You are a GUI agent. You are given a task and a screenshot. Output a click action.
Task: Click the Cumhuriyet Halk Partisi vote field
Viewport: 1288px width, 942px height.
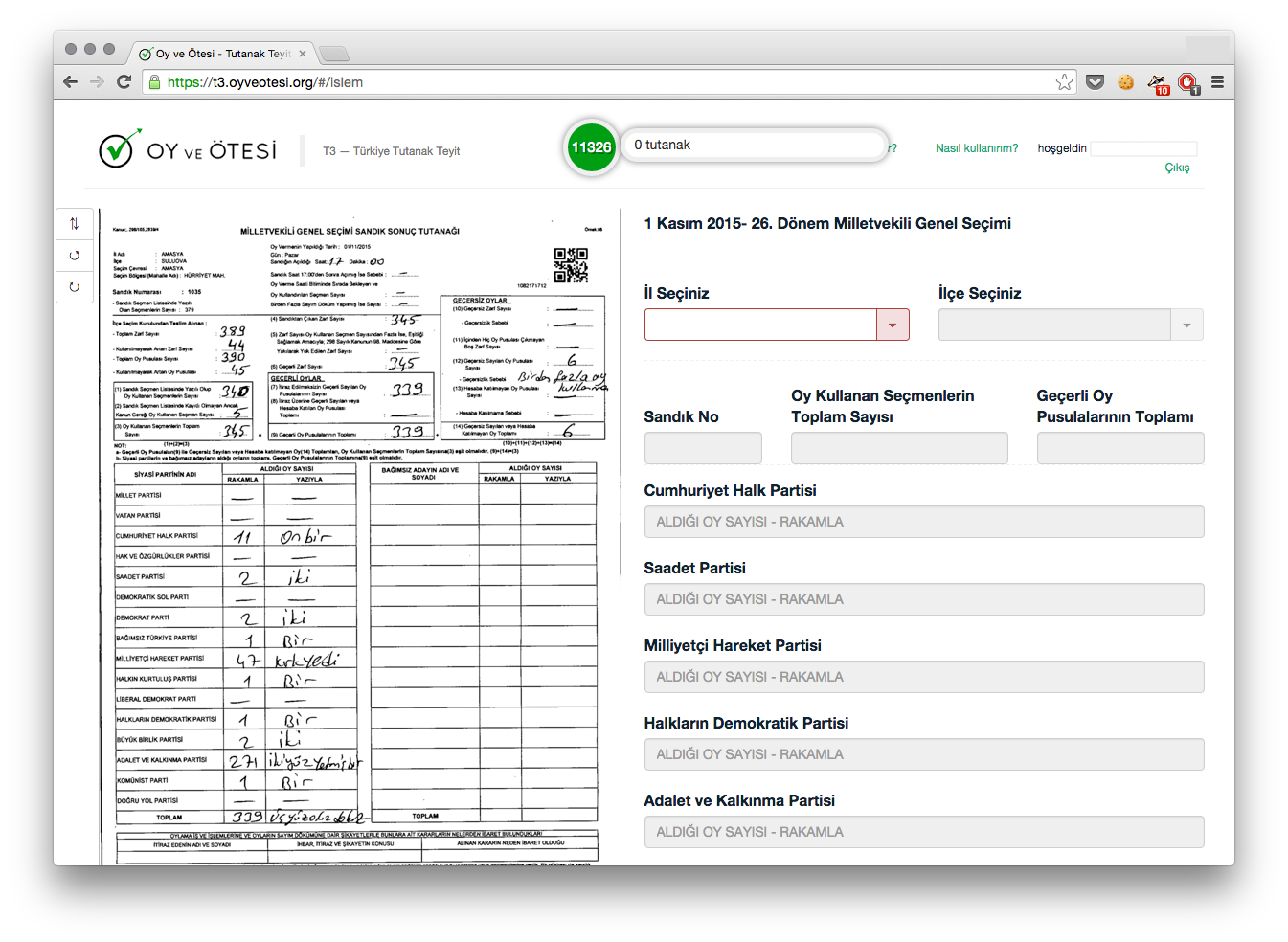tap(924, 522)
